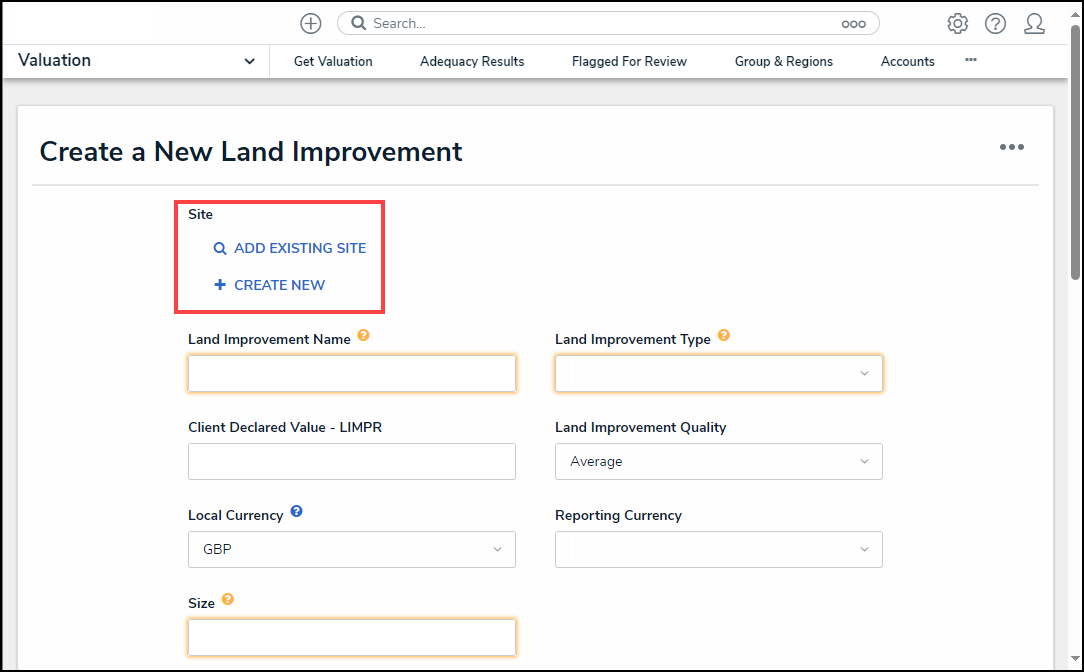Click the plus circle quick-create icon
Viewport: 1084px width, 672px height.
tap(310, 24)
